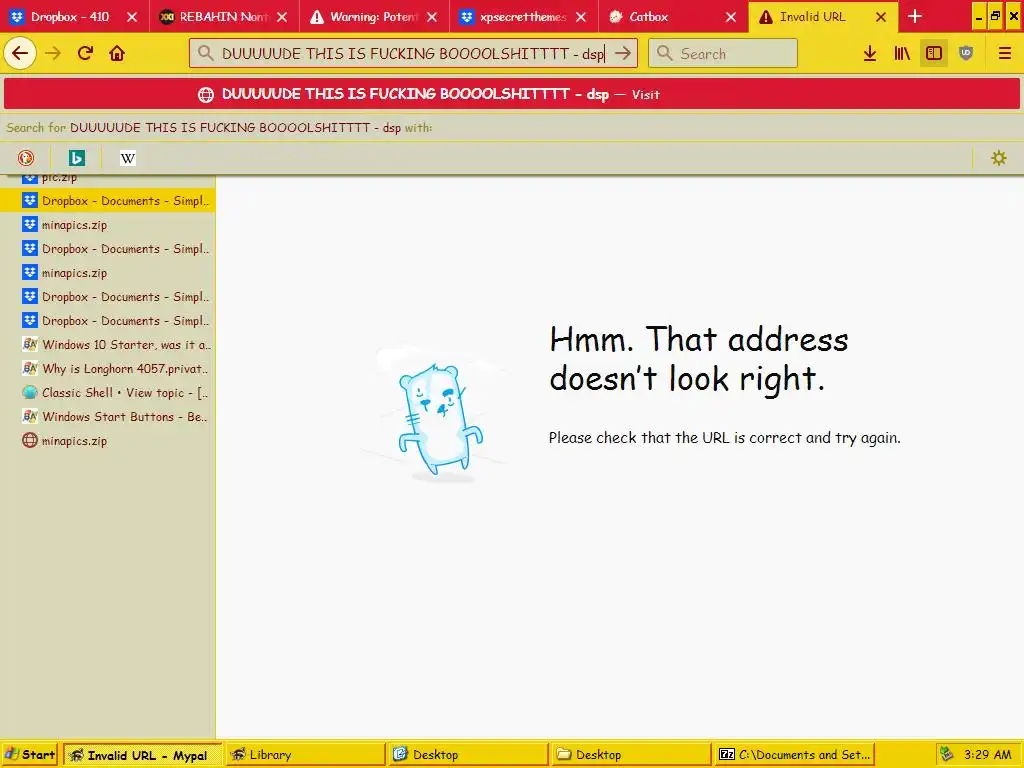Close the Dropbox - 410 tab
The image size is (1024, 768).
(x=132, y=17)
